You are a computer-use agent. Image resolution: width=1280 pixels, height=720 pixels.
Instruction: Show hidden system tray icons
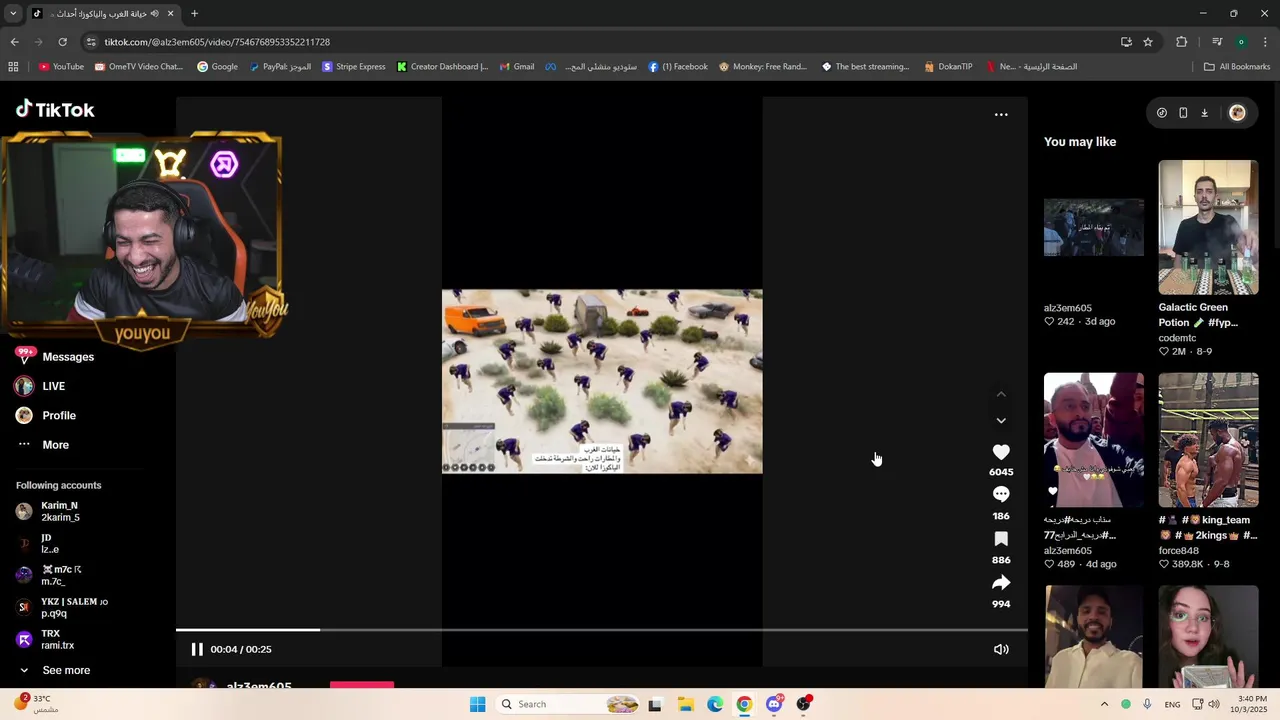pyautogui.click(x=1104, y=704)
